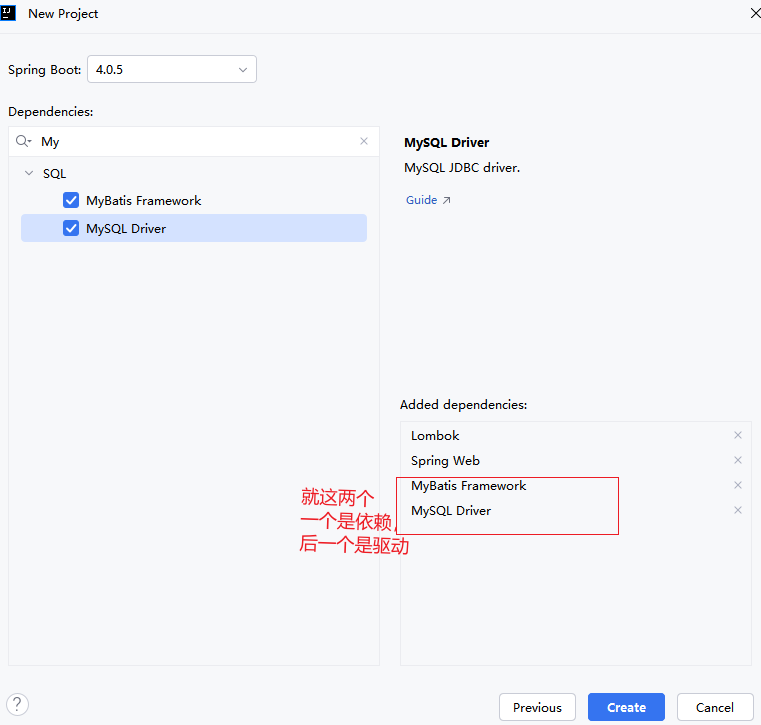Image resolution: width=761 pixels, height=725 pixels.
Task: Select MyBatis Framework in added dependencies list
Action: coord(468,486)
